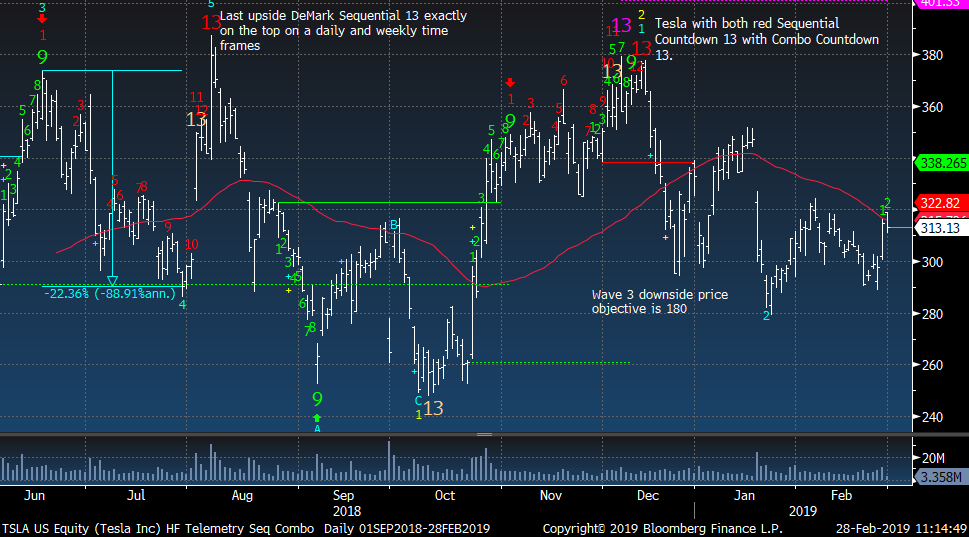Click the Feb month label on the time axis
969x537 pixels.
tap(841, 496)
